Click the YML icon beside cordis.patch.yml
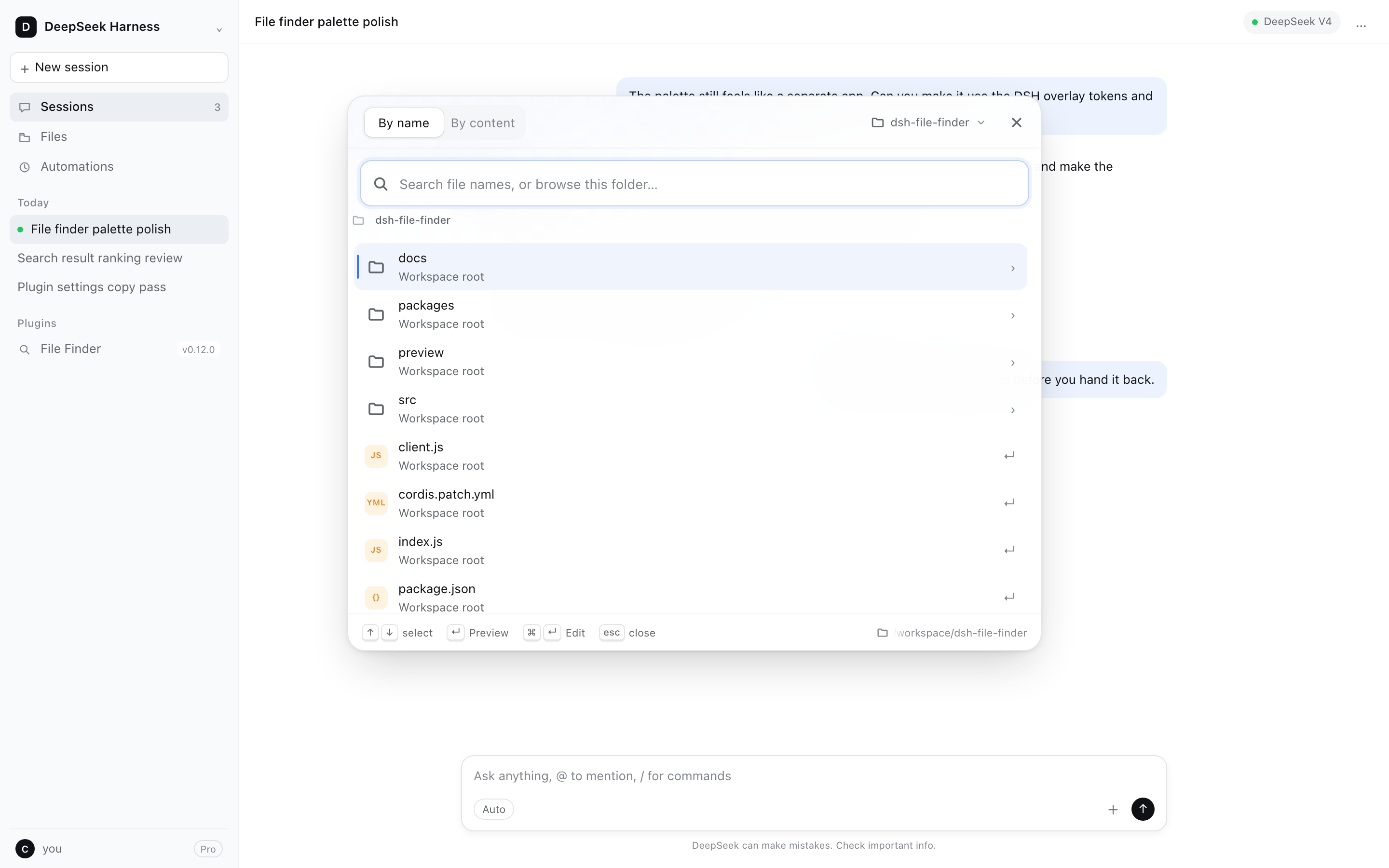This screenshot has height=868, width=1389. point(376,503)
